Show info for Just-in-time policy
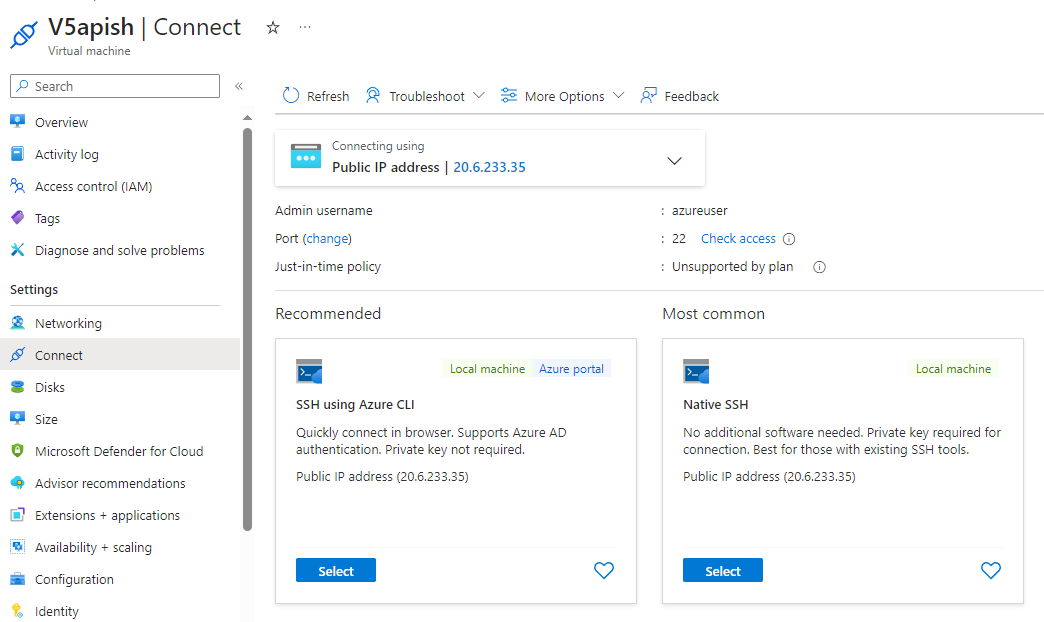The image size is (1044, 622). click(x=820, y=267)
